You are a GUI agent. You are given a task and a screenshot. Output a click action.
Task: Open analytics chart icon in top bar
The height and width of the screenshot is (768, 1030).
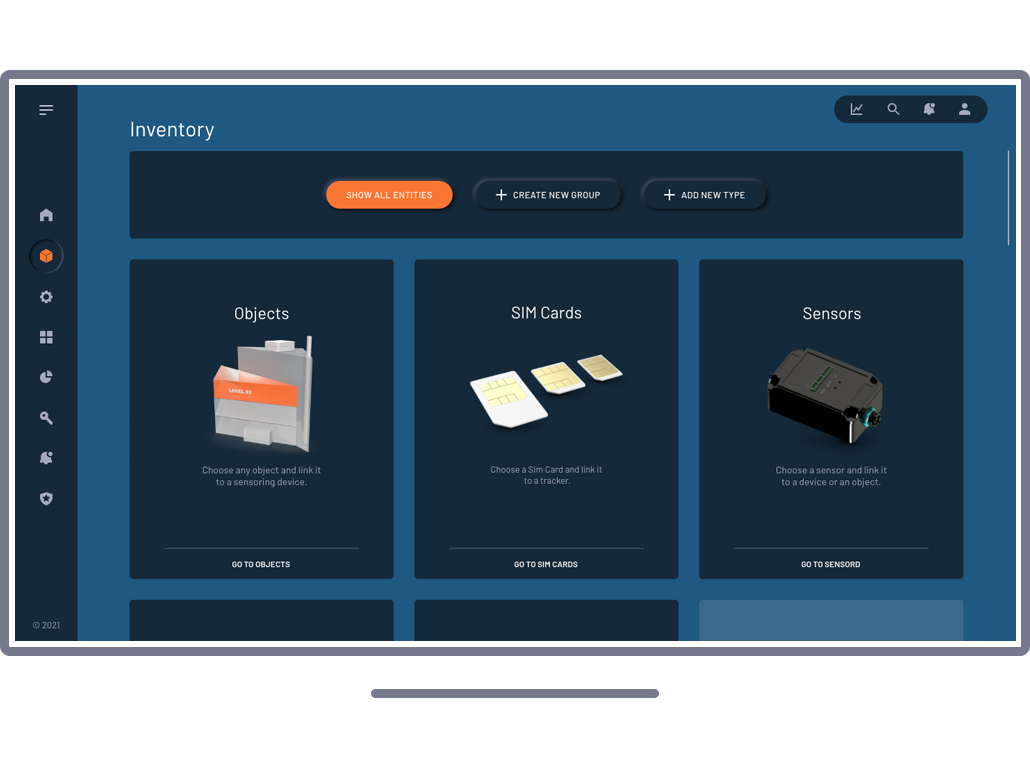(x=857, y=110)
